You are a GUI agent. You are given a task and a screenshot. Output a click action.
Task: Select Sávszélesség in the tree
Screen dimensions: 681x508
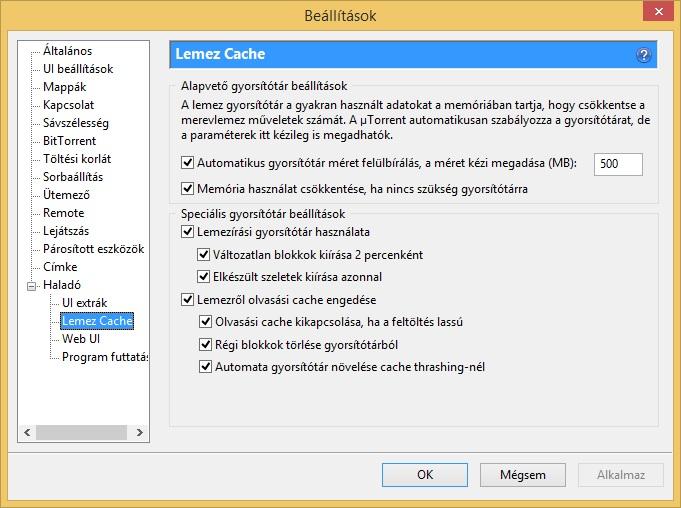click(76, 123)
